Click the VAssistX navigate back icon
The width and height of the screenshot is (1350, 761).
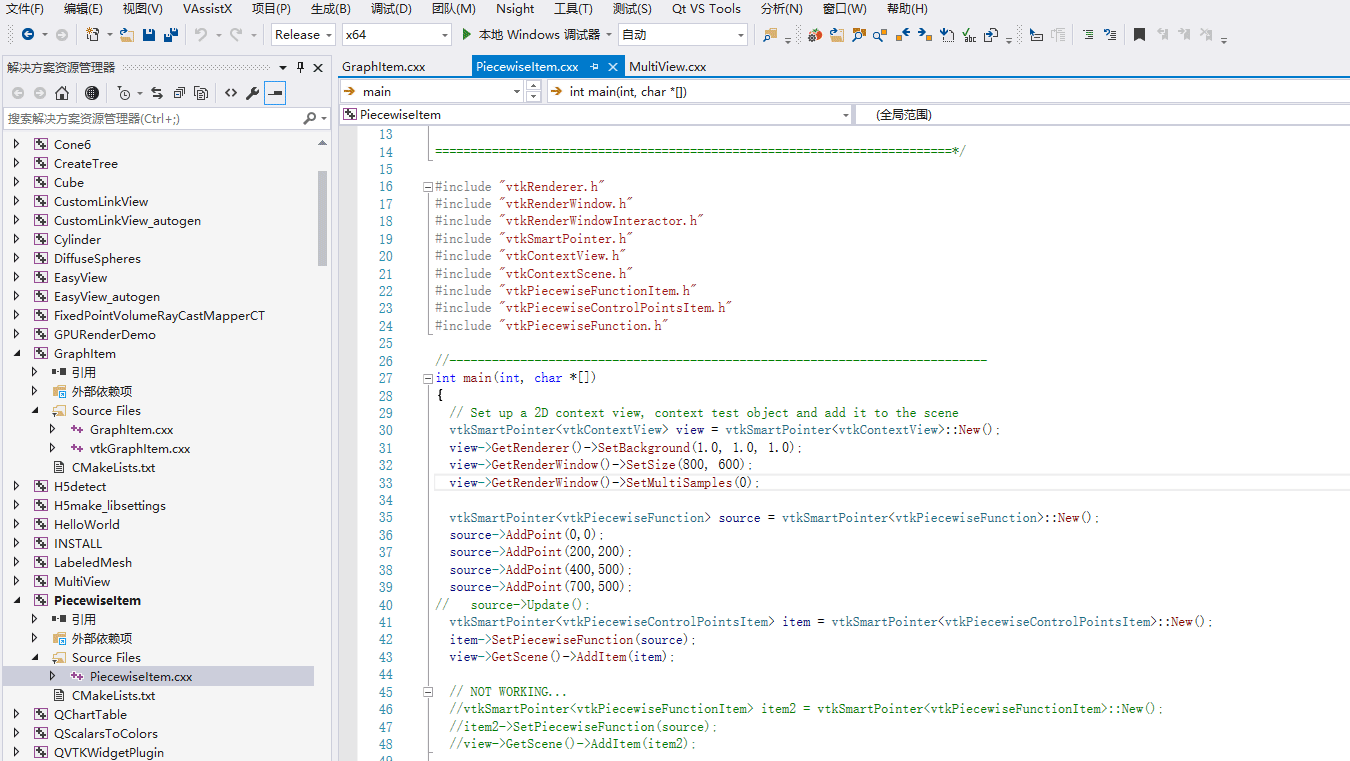pyautogui.click(x=902, y=34)
